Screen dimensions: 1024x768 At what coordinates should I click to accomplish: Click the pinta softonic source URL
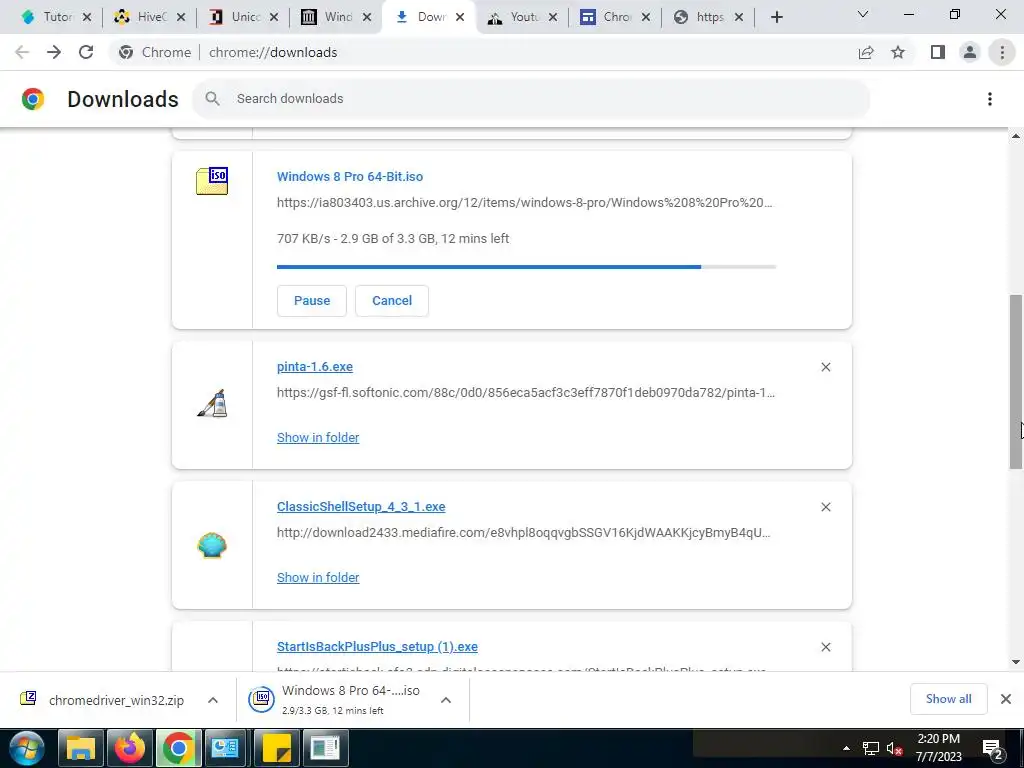click(526, 393)
